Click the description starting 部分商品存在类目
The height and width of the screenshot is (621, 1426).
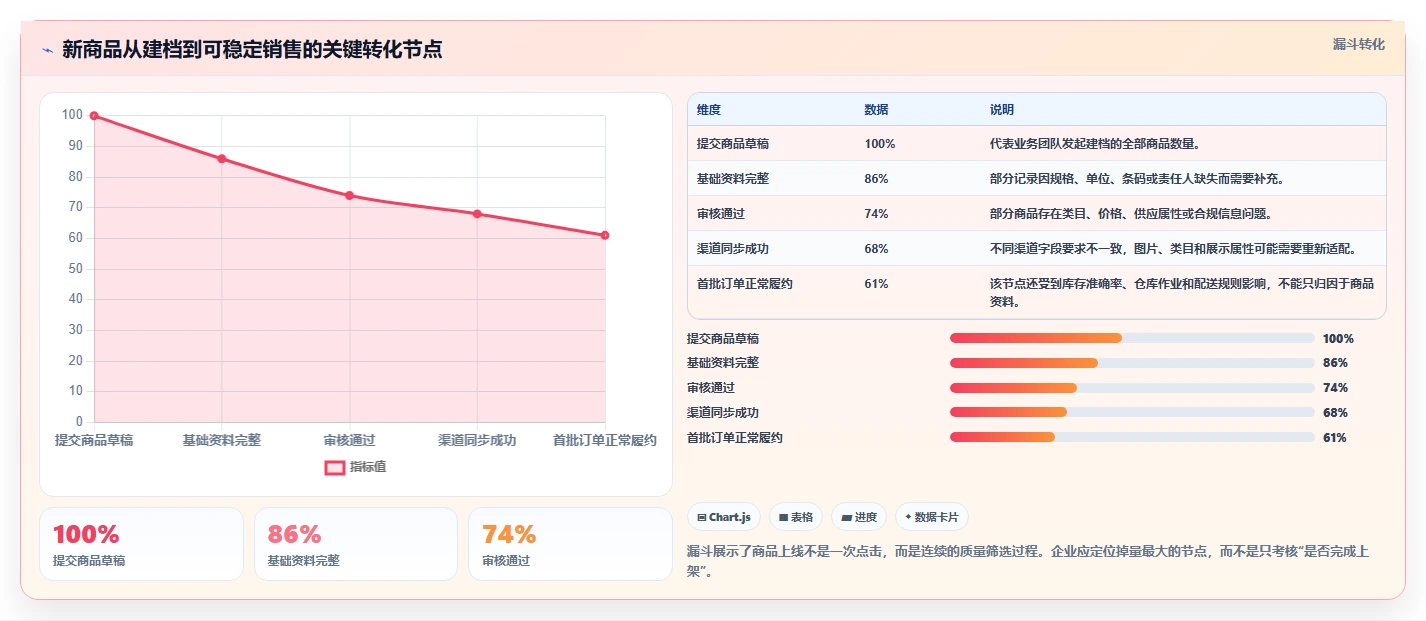point(1131,214)
